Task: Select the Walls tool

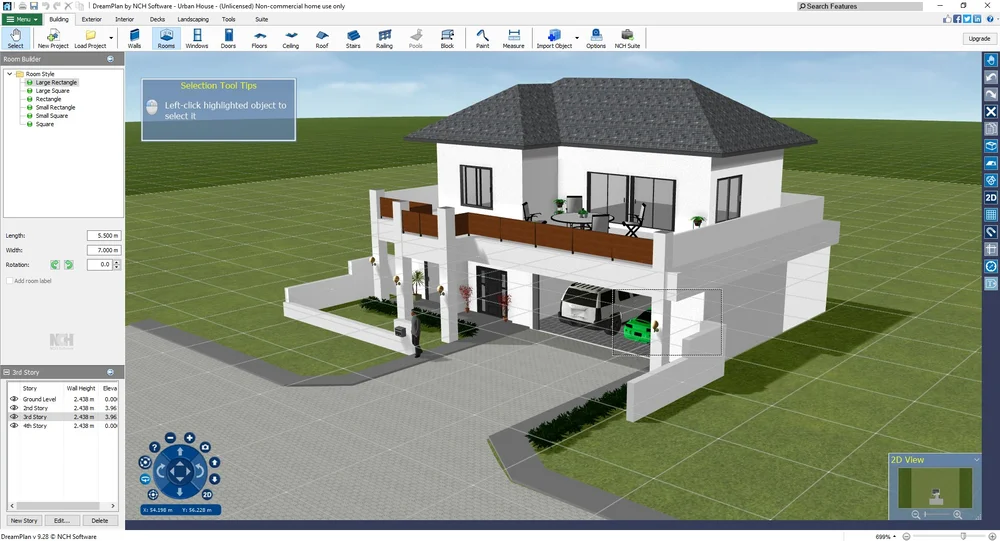Action: [135, 39]
